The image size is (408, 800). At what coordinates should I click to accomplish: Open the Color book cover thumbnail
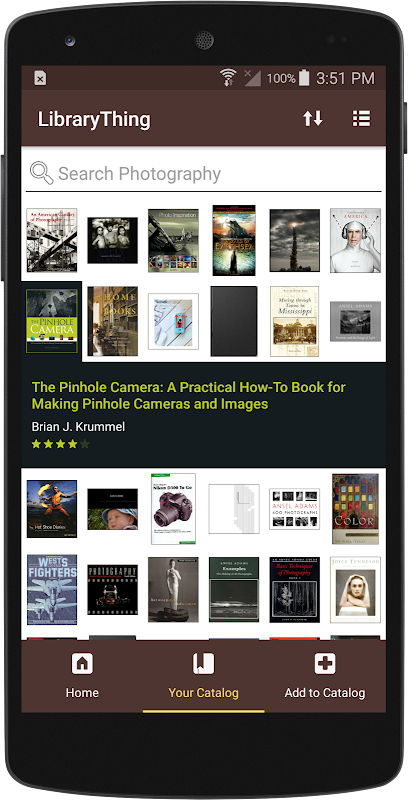pos(355,509)
